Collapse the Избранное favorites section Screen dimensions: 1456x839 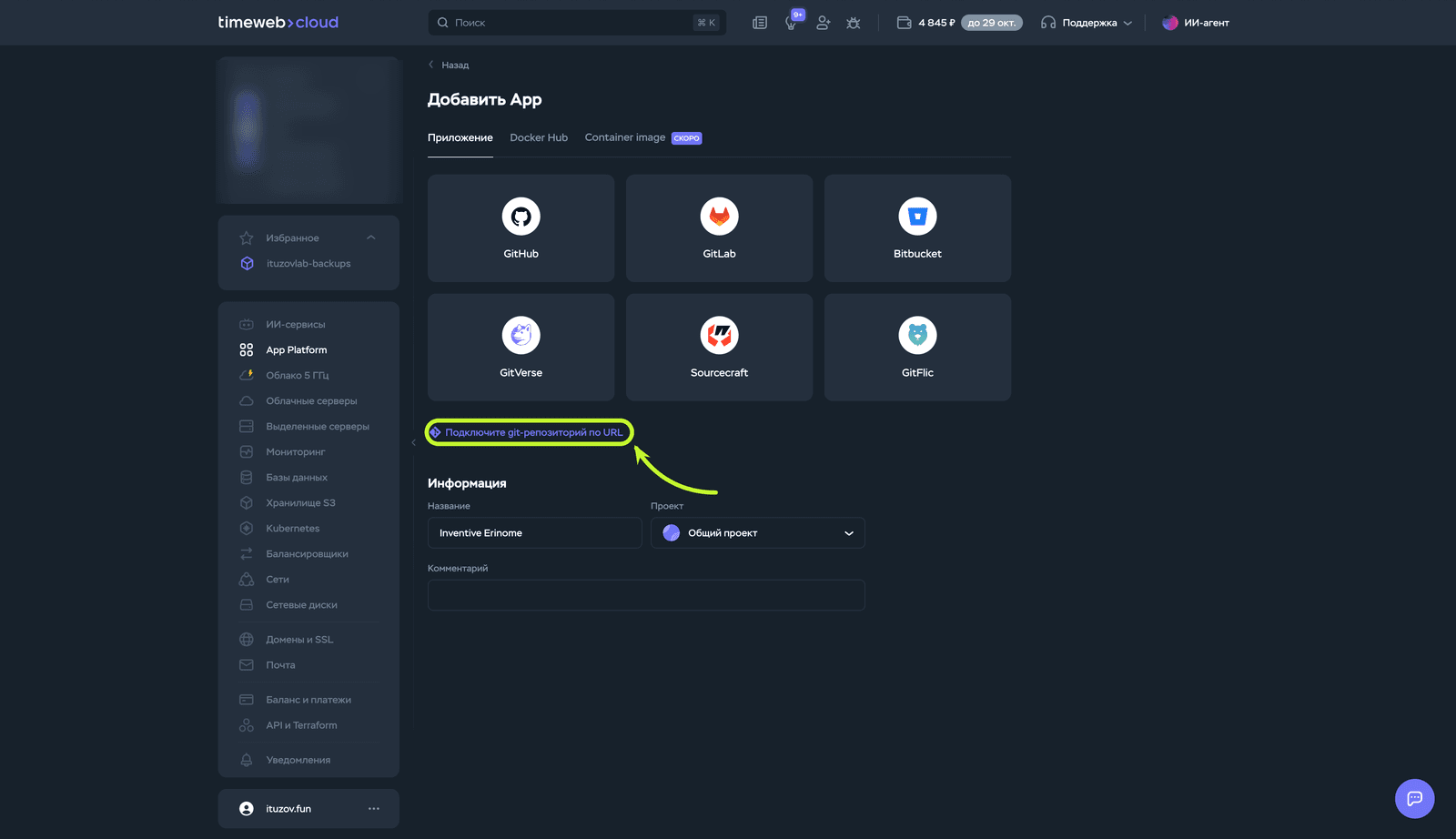[371, 238]
